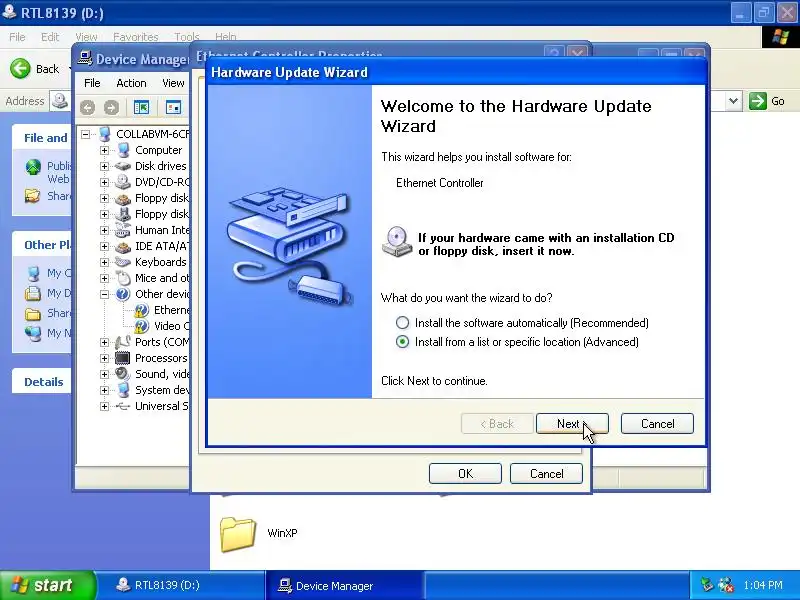Open Favorites menu in Explorer window

click(136, 37)
